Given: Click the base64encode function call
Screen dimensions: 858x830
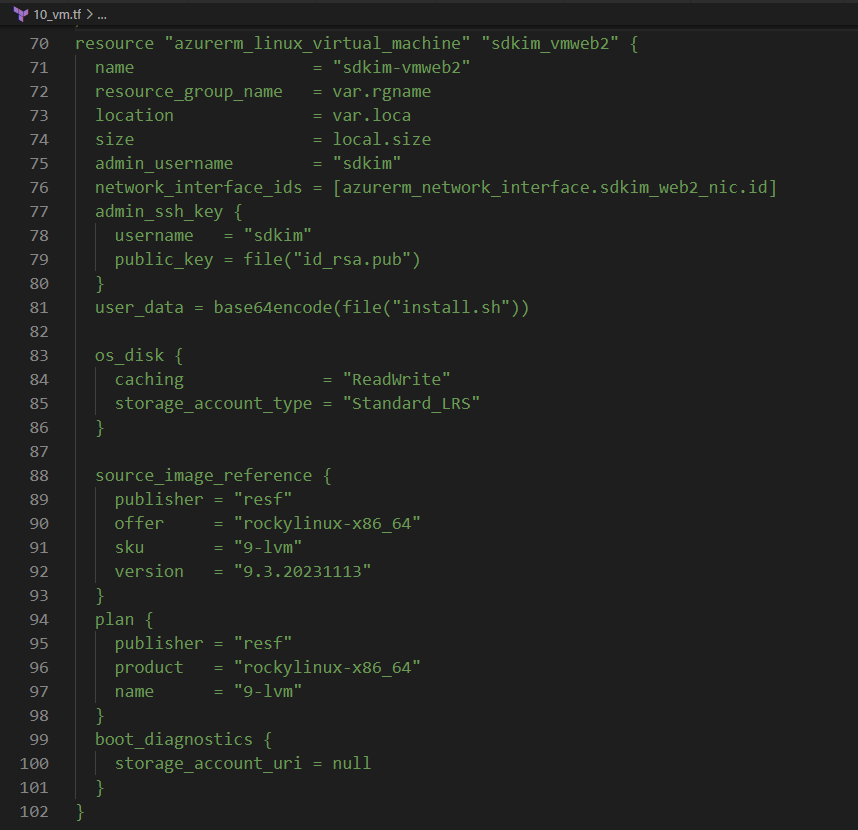Looking at the screenshot, I should click(372, 308).
